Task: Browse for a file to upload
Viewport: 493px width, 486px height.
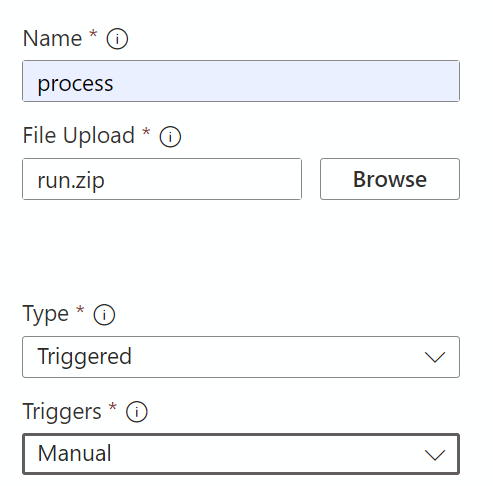Action: click(390, 179)
